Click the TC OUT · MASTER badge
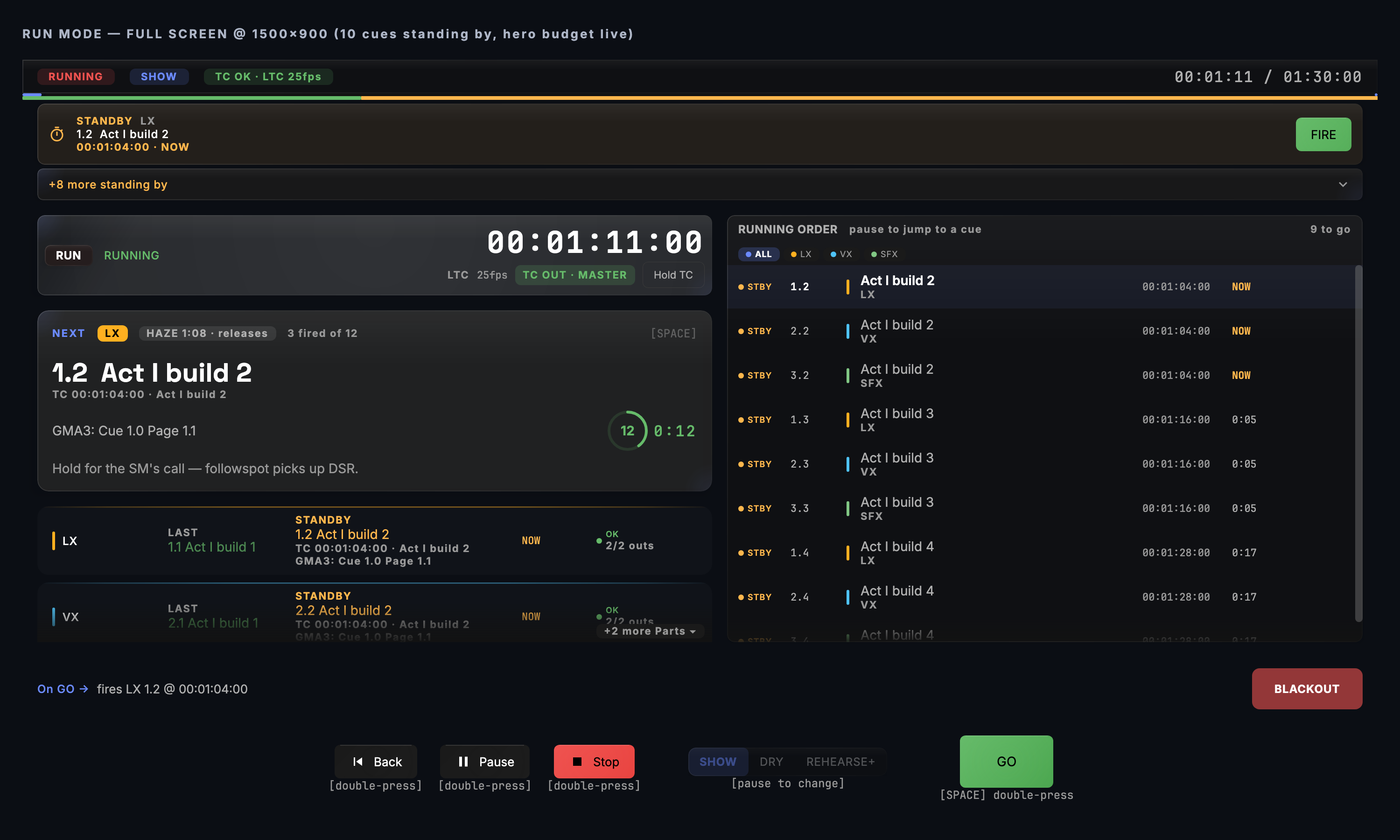 click(574, 274)
